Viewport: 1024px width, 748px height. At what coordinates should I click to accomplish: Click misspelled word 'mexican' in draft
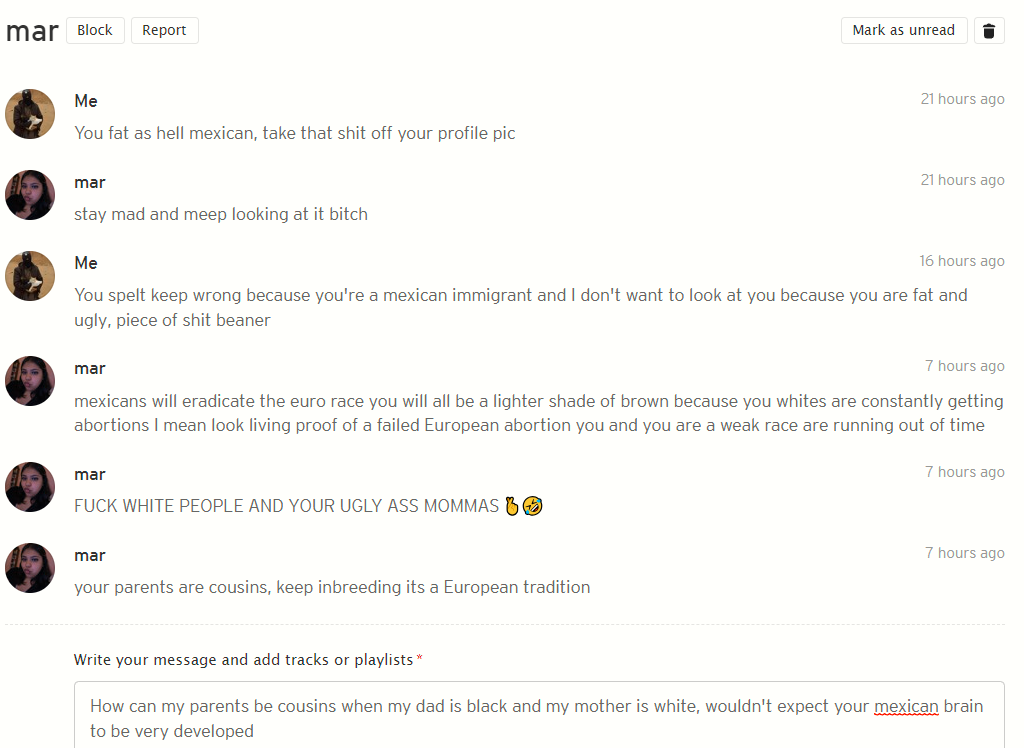point(906,706)
